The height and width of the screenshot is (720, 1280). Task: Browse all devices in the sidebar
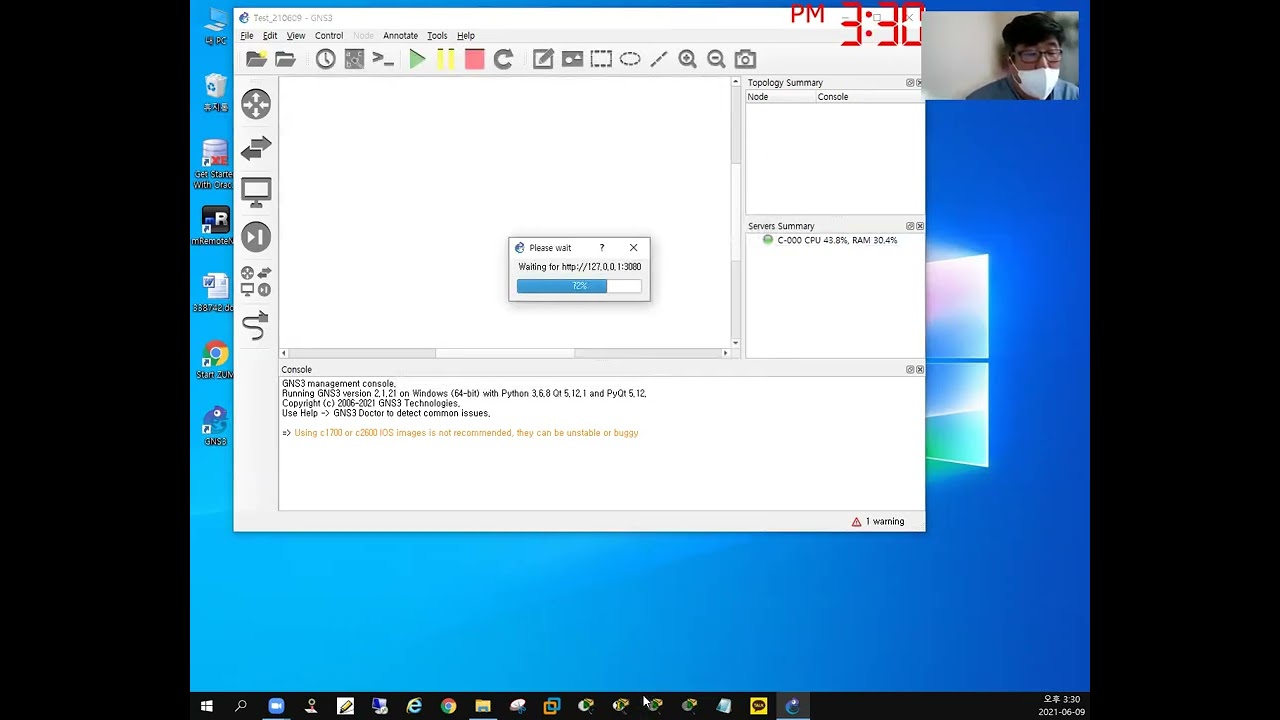point(256,281)
